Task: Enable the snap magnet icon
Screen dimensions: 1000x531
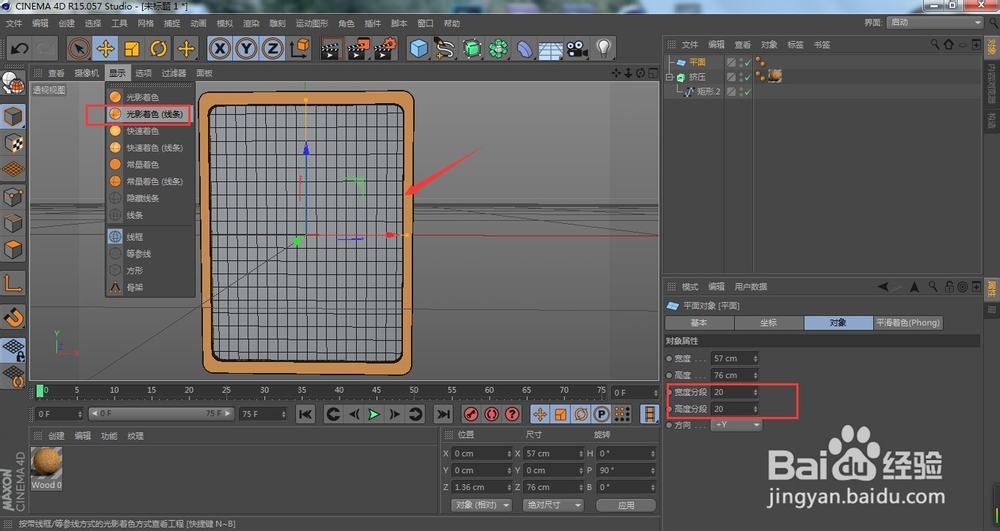Action: pos(13,317)
